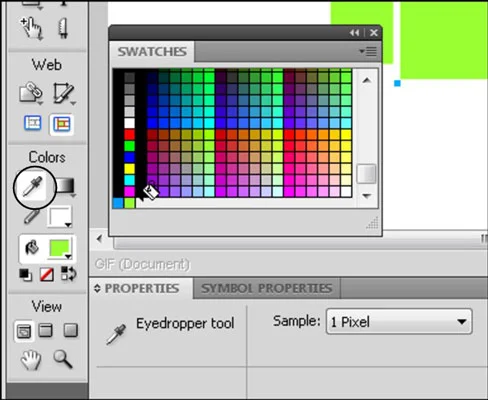Select the Knife tool
The image size is (488, 400).
(63, 28)
